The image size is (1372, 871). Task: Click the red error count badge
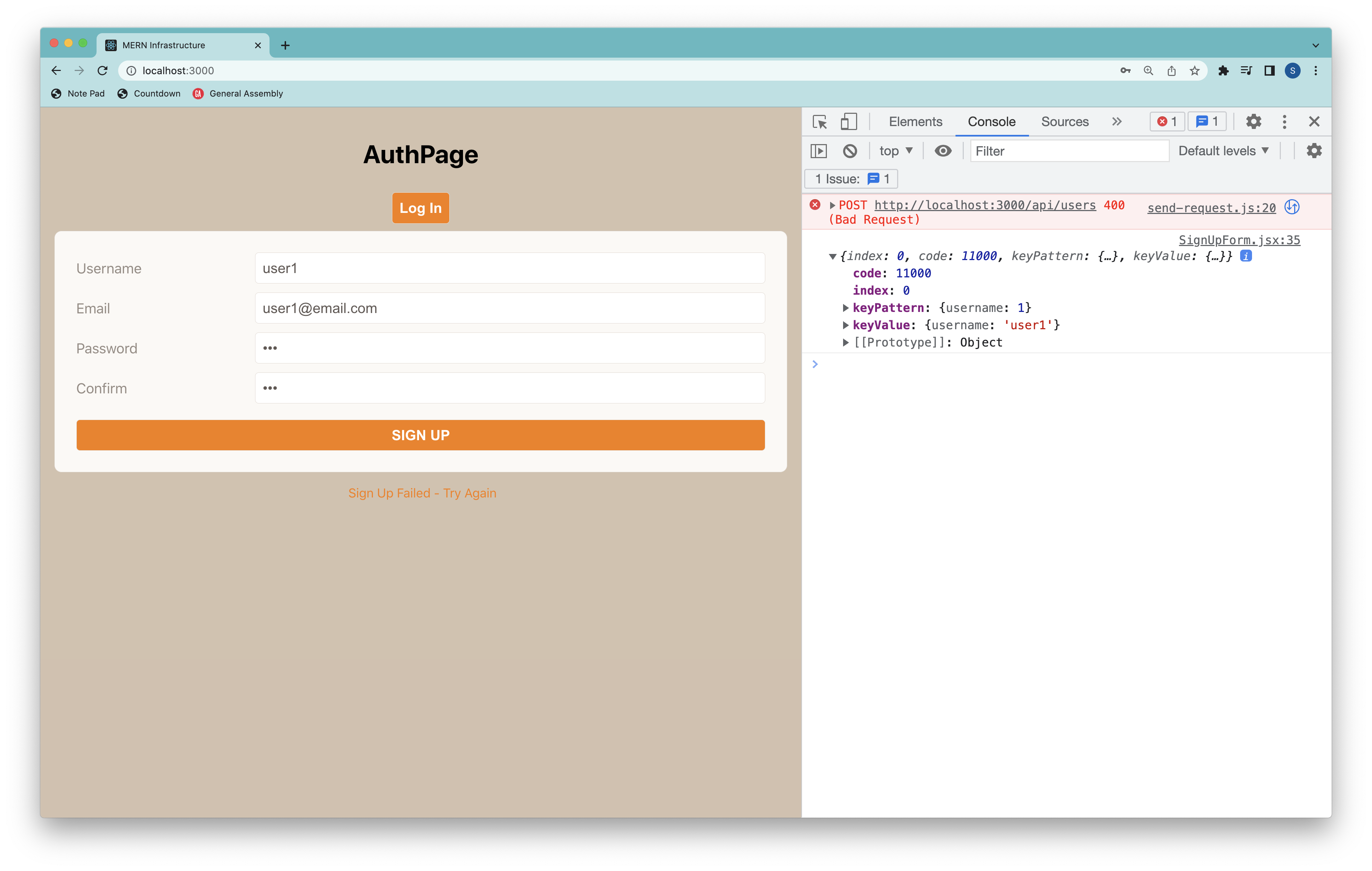tap(1167, 122)
